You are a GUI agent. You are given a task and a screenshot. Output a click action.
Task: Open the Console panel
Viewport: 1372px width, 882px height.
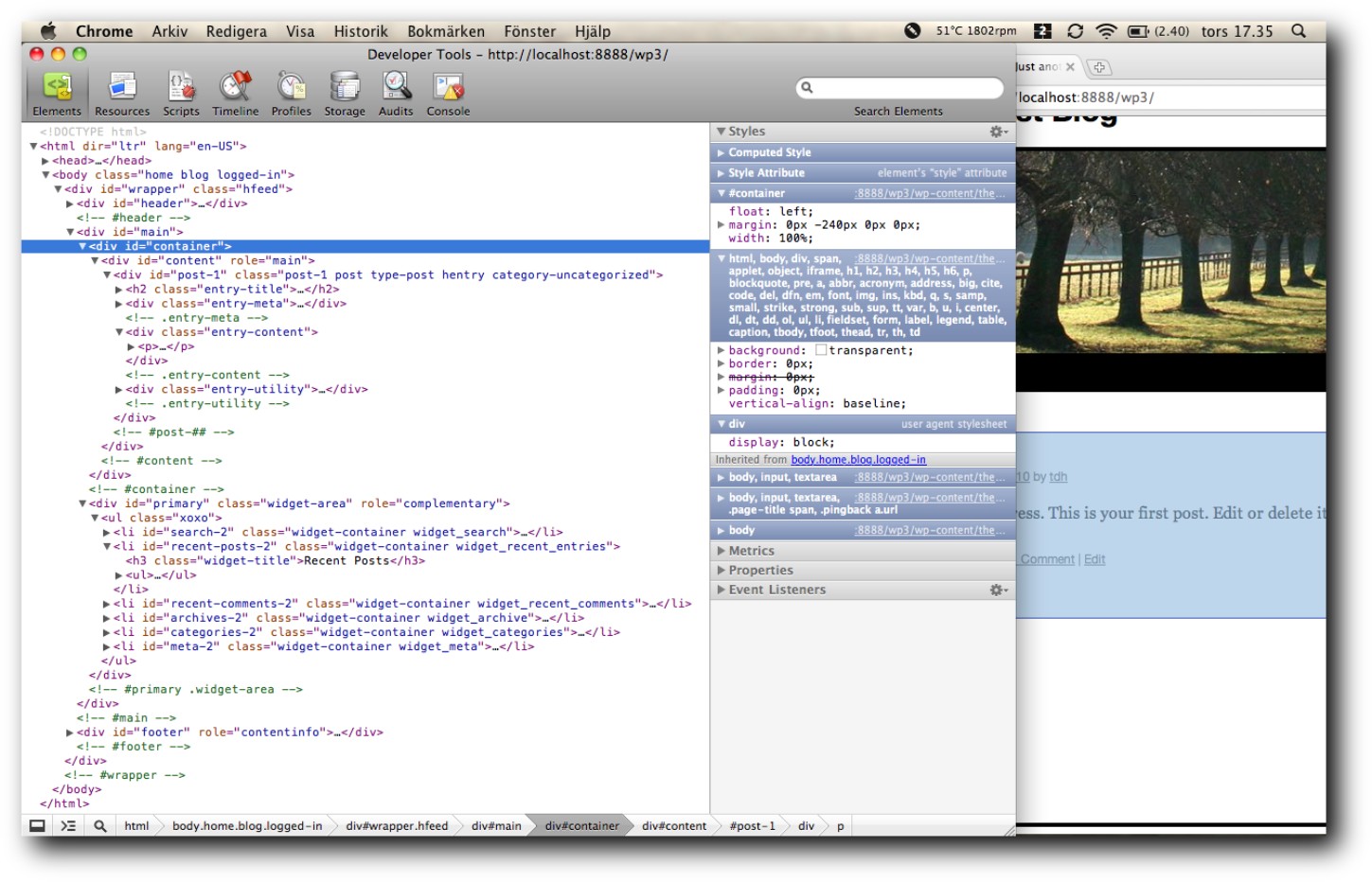[x=448, y=94]
